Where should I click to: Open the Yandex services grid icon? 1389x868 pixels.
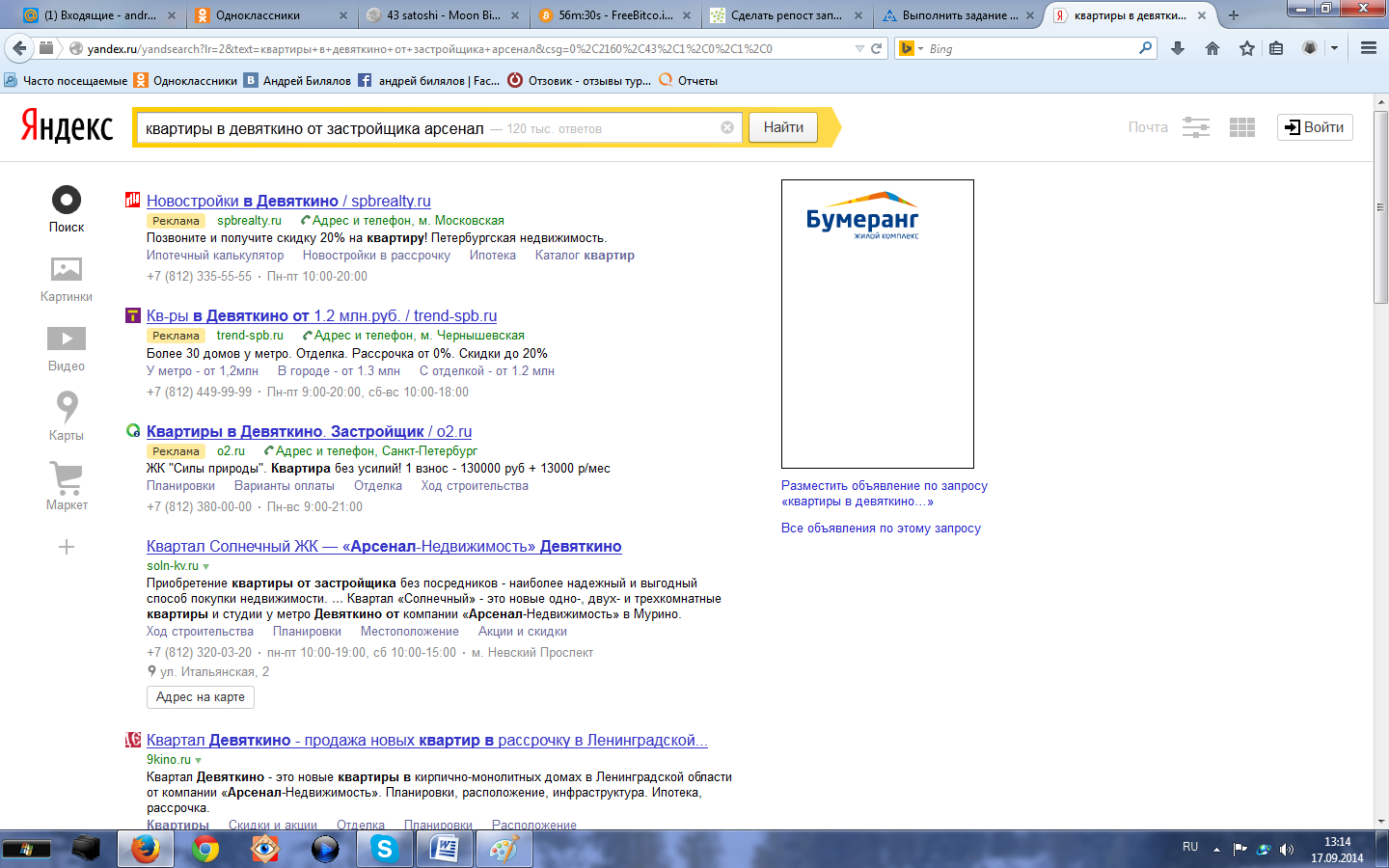pos(1242,127)
